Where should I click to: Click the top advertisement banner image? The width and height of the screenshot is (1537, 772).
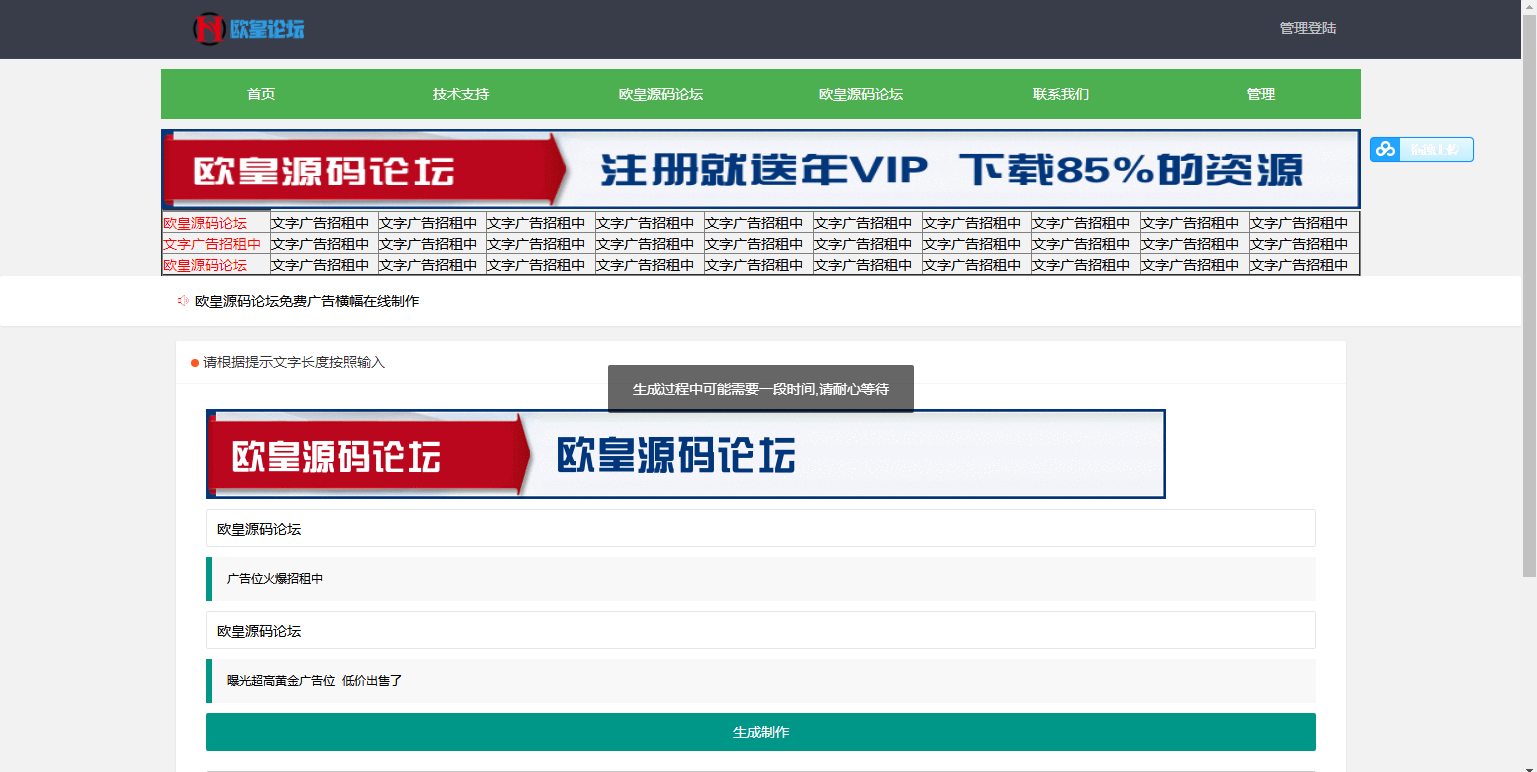click(x=760, y=169)
